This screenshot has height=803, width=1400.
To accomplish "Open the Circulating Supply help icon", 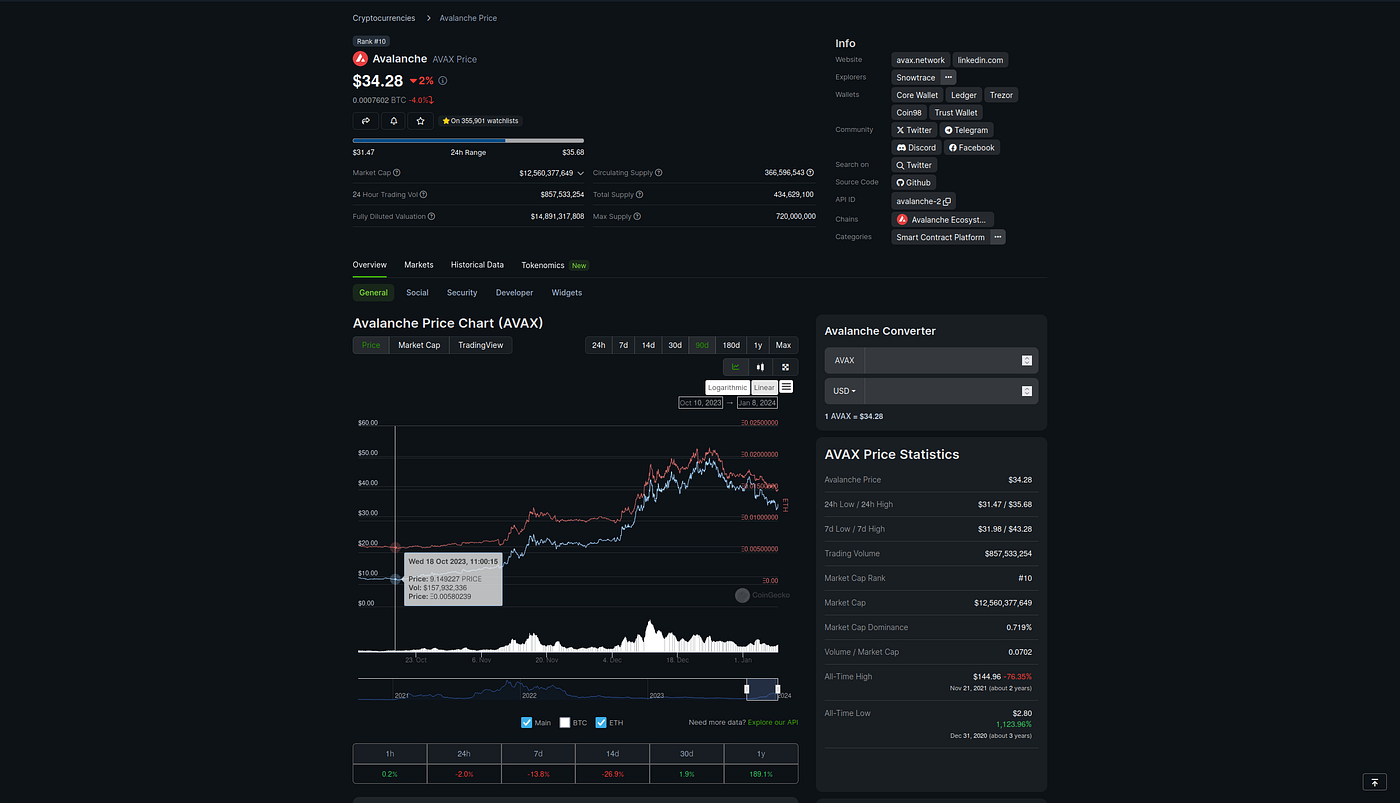I will [x=659, y=173].
